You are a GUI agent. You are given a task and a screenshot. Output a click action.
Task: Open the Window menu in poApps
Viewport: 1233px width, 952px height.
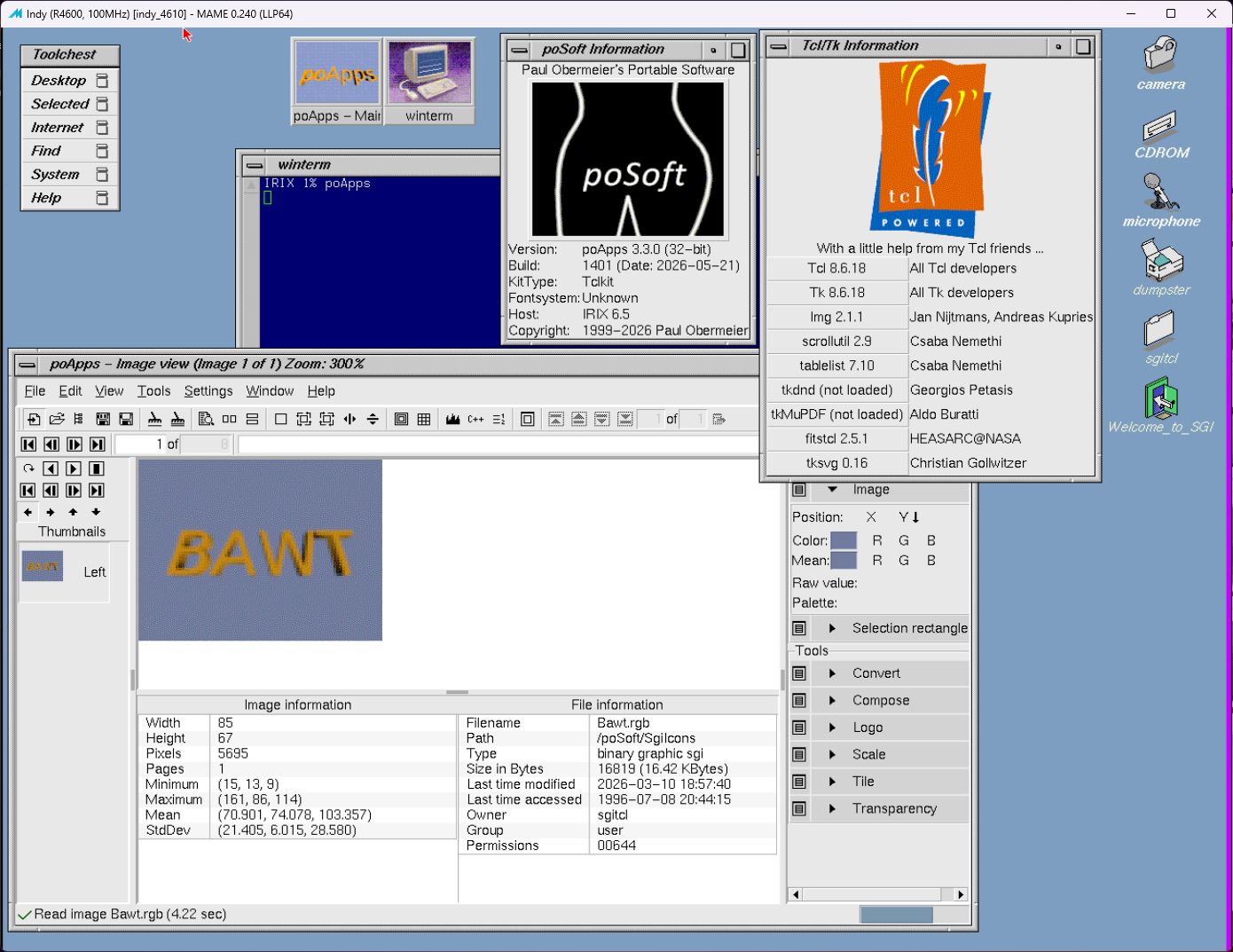pyautogui.click(x=270, y=391)
